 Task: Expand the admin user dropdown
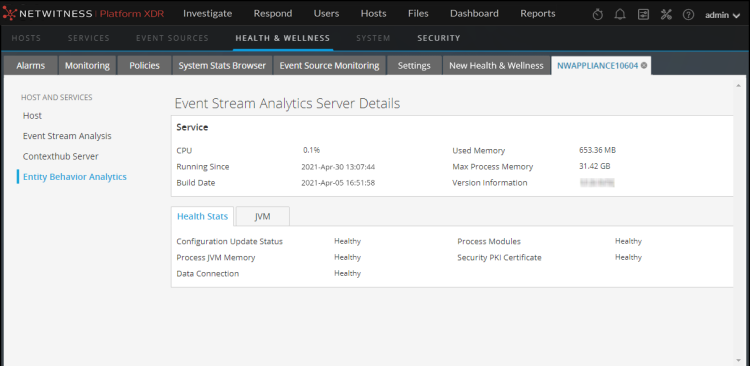[723, 15]
